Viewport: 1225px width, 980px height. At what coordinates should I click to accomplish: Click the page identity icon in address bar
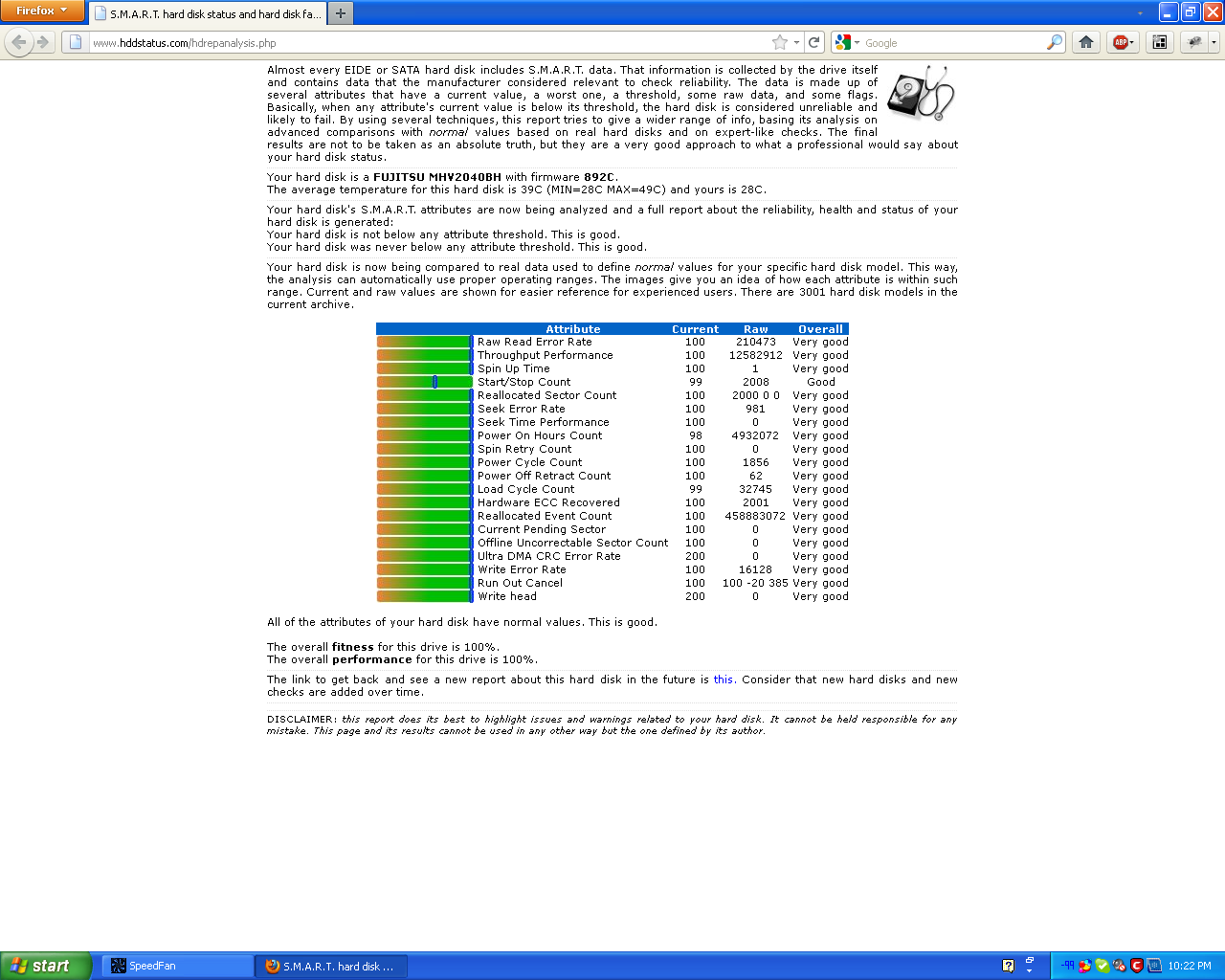click(76, 42)
